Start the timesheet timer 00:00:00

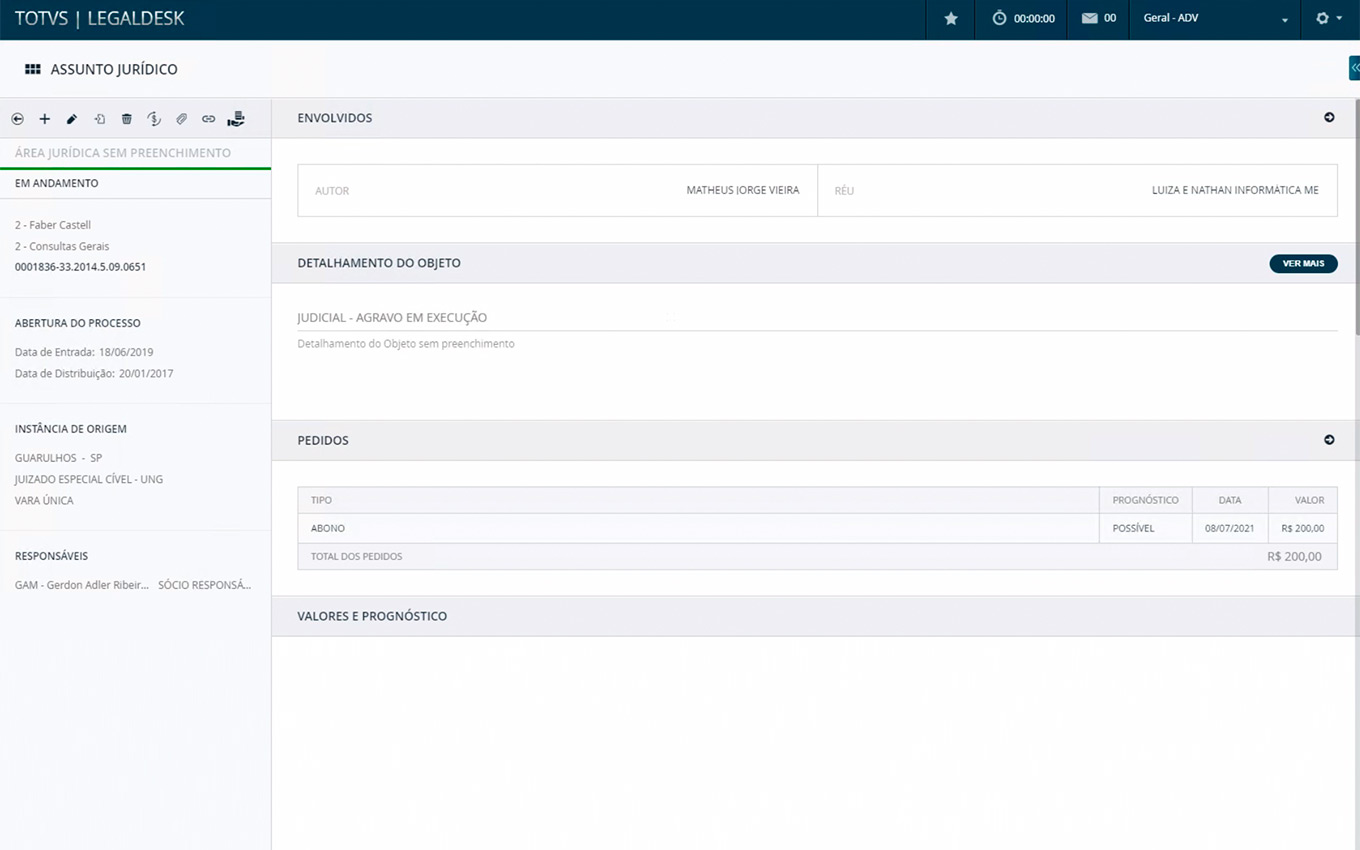[1023, 19]
